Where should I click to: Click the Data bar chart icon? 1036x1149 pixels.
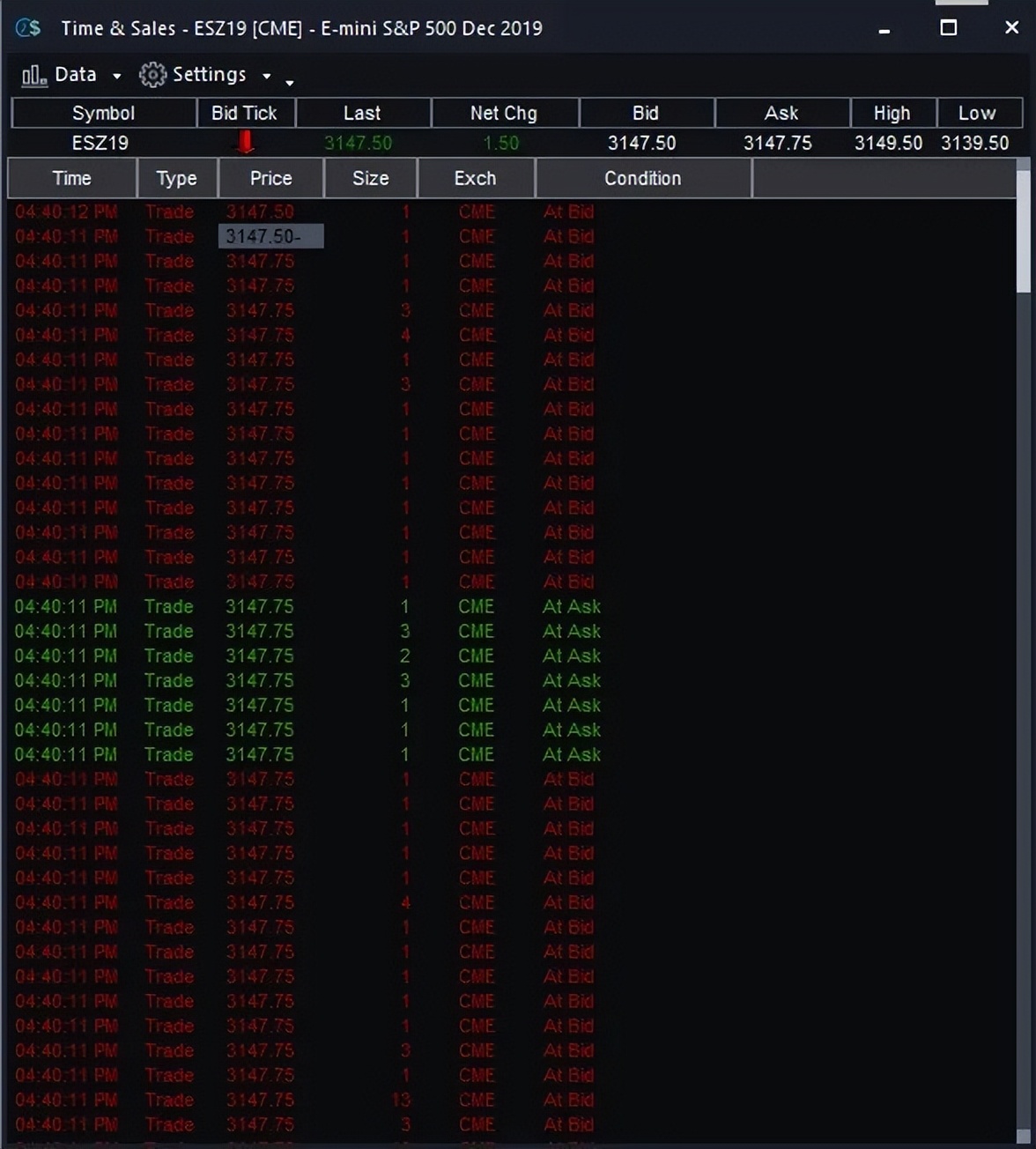tap(34, 76)
